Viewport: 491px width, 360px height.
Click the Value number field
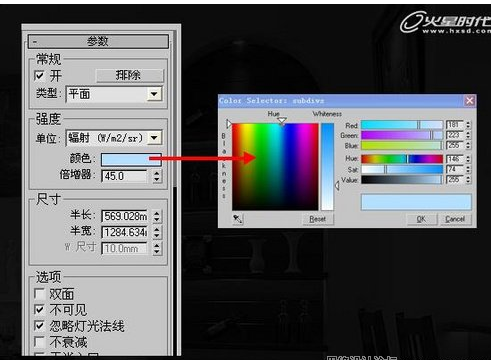pyautogui.click(x=455, y=180)
